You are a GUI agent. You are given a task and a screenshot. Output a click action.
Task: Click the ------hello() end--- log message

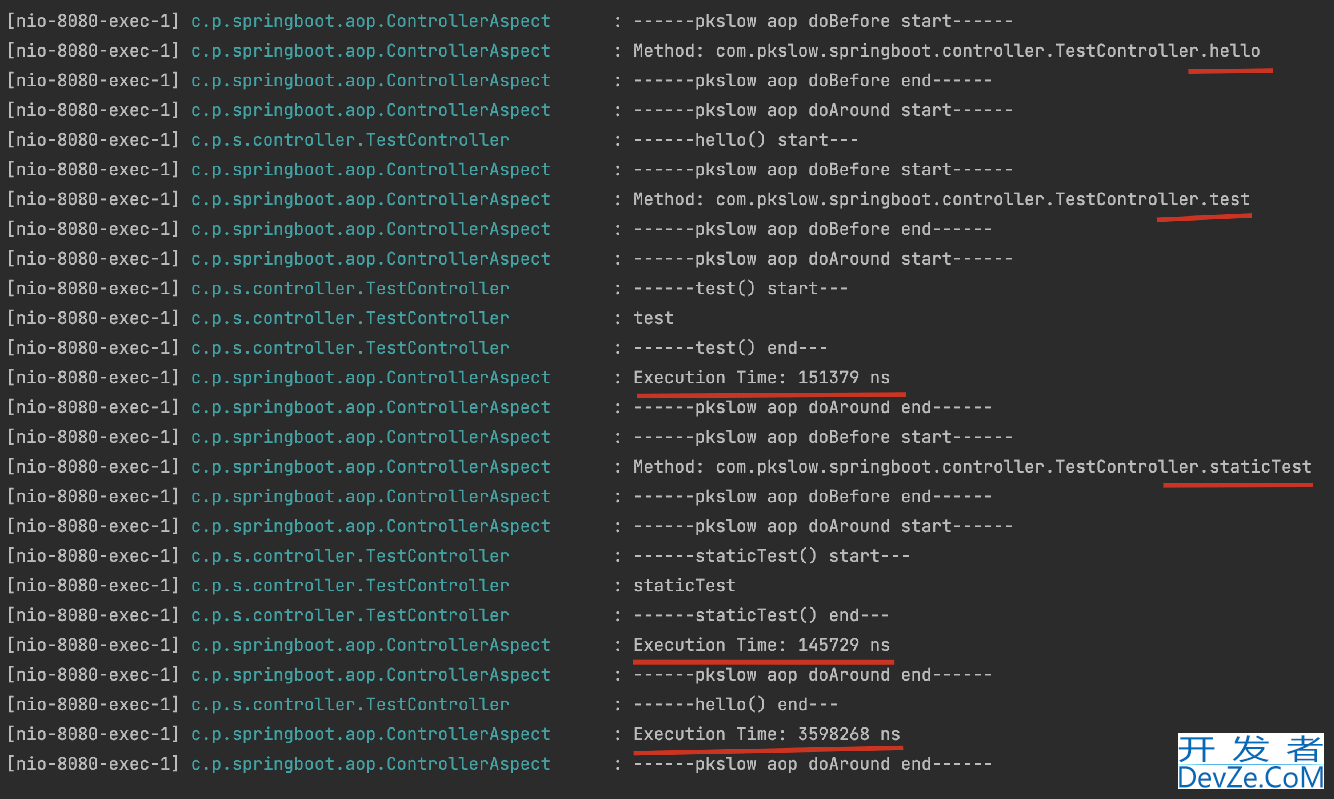click(x=735, y=705)
